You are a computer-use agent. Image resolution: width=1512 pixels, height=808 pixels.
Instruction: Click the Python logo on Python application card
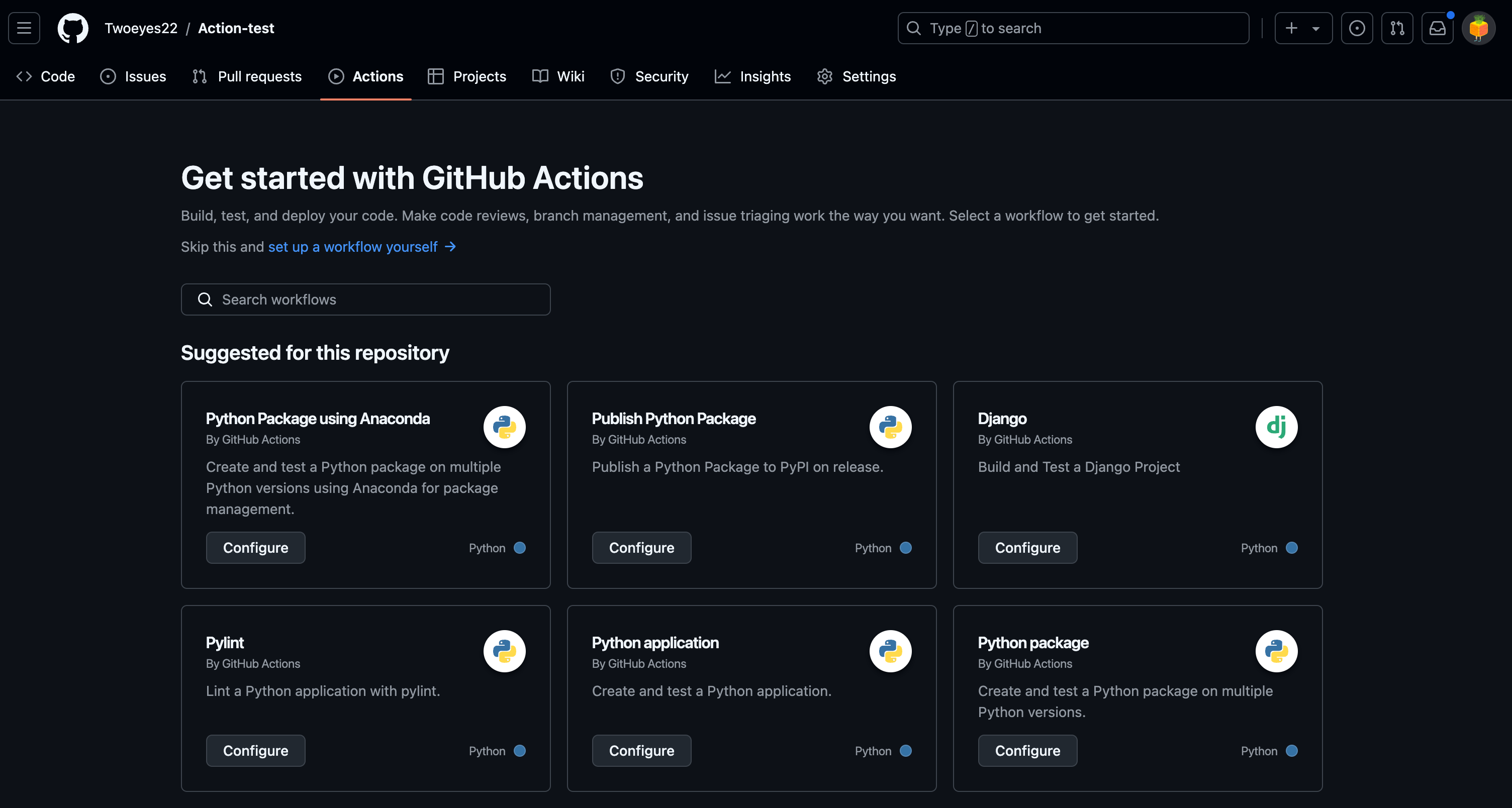890,651
